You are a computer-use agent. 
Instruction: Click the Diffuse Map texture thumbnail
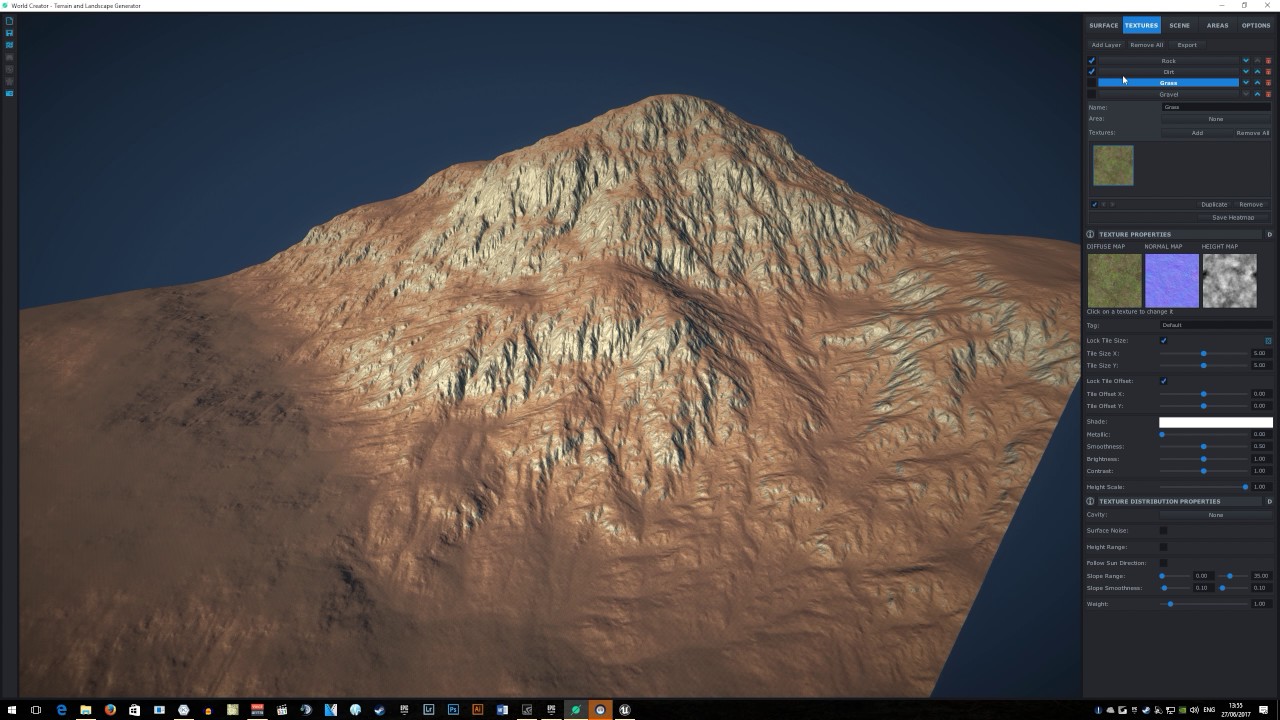coord(1114,280)
